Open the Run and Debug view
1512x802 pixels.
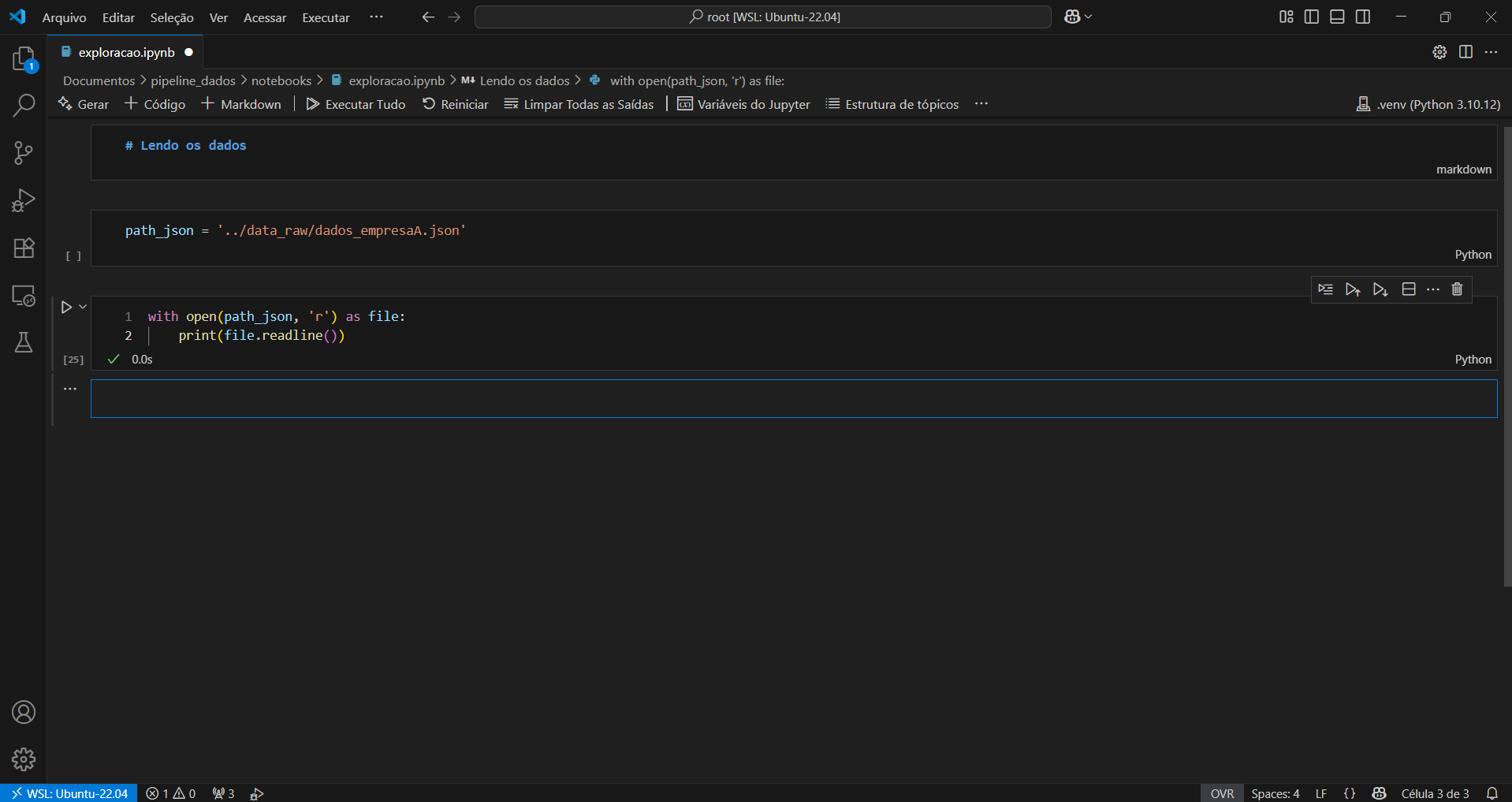(24, 200)
